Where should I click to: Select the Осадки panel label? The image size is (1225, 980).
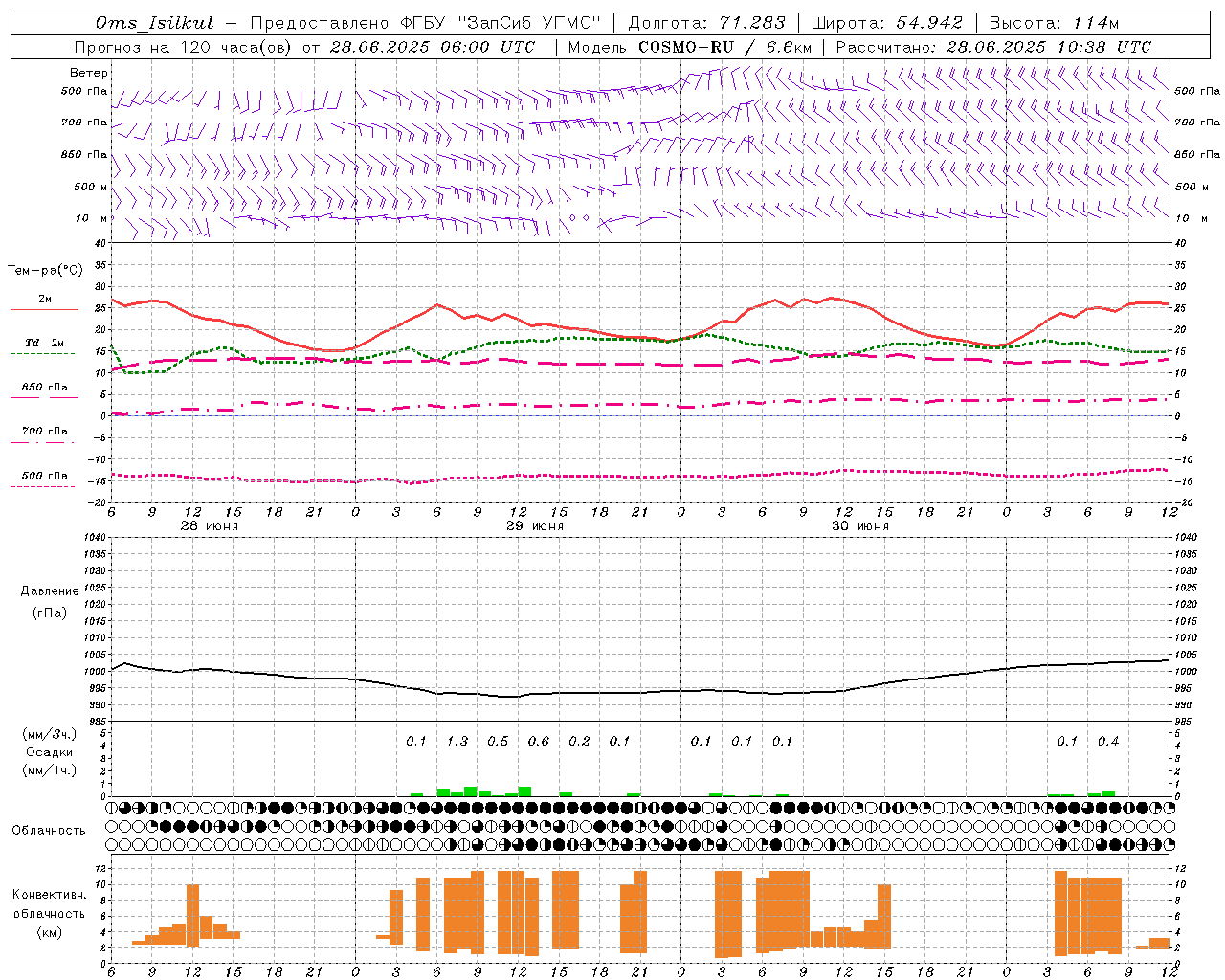pyautogui.click(x=50, y=752)
